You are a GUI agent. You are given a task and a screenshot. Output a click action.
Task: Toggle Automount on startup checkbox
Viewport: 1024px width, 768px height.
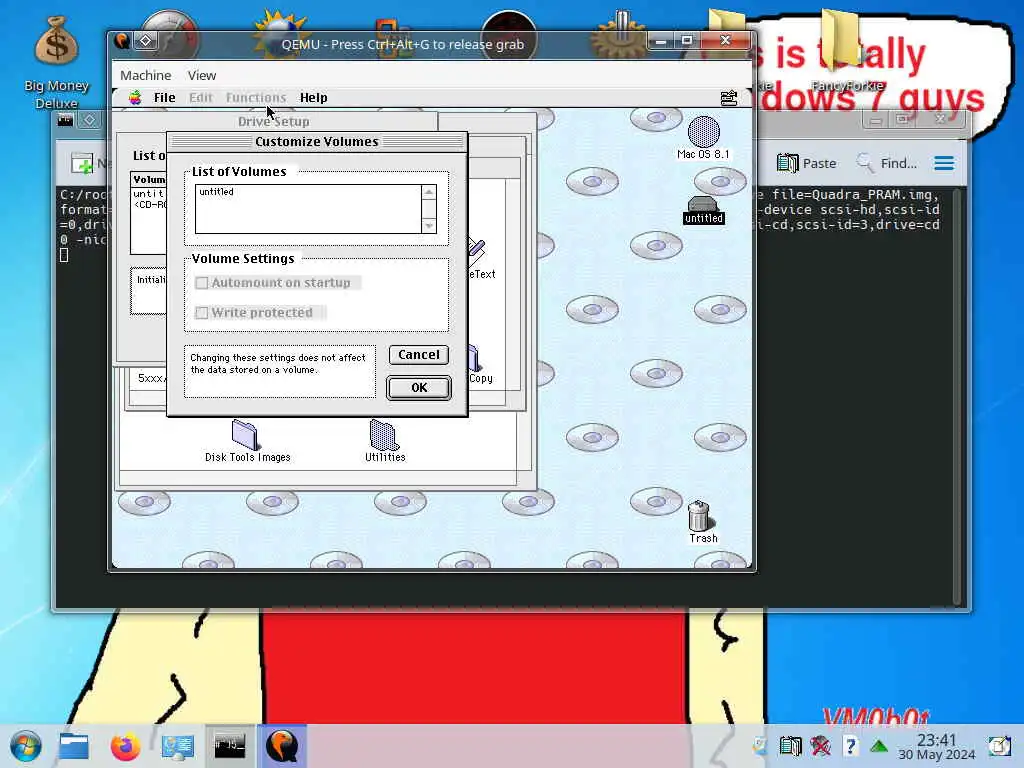202,283
